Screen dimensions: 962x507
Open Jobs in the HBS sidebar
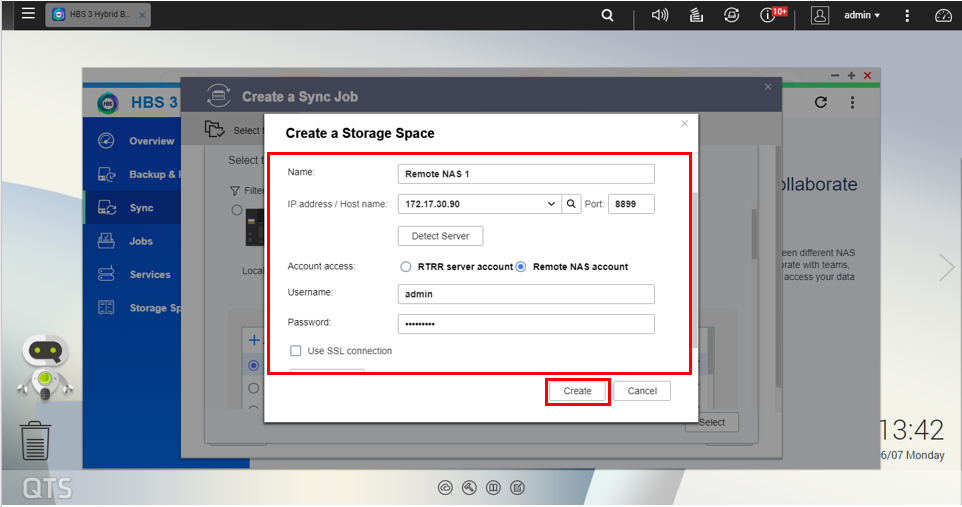coord(140,241)
